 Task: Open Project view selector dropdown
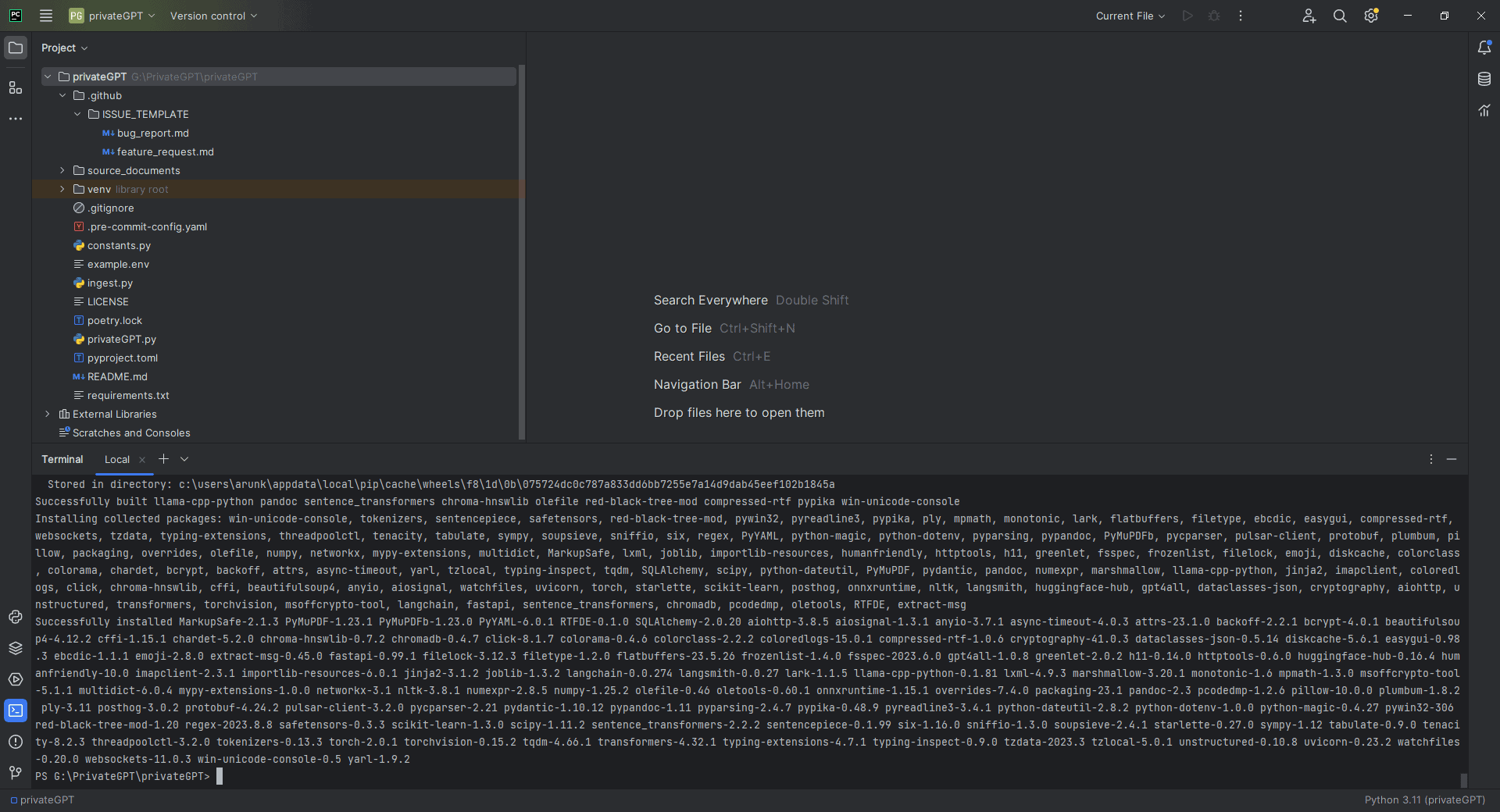point(64,48)
